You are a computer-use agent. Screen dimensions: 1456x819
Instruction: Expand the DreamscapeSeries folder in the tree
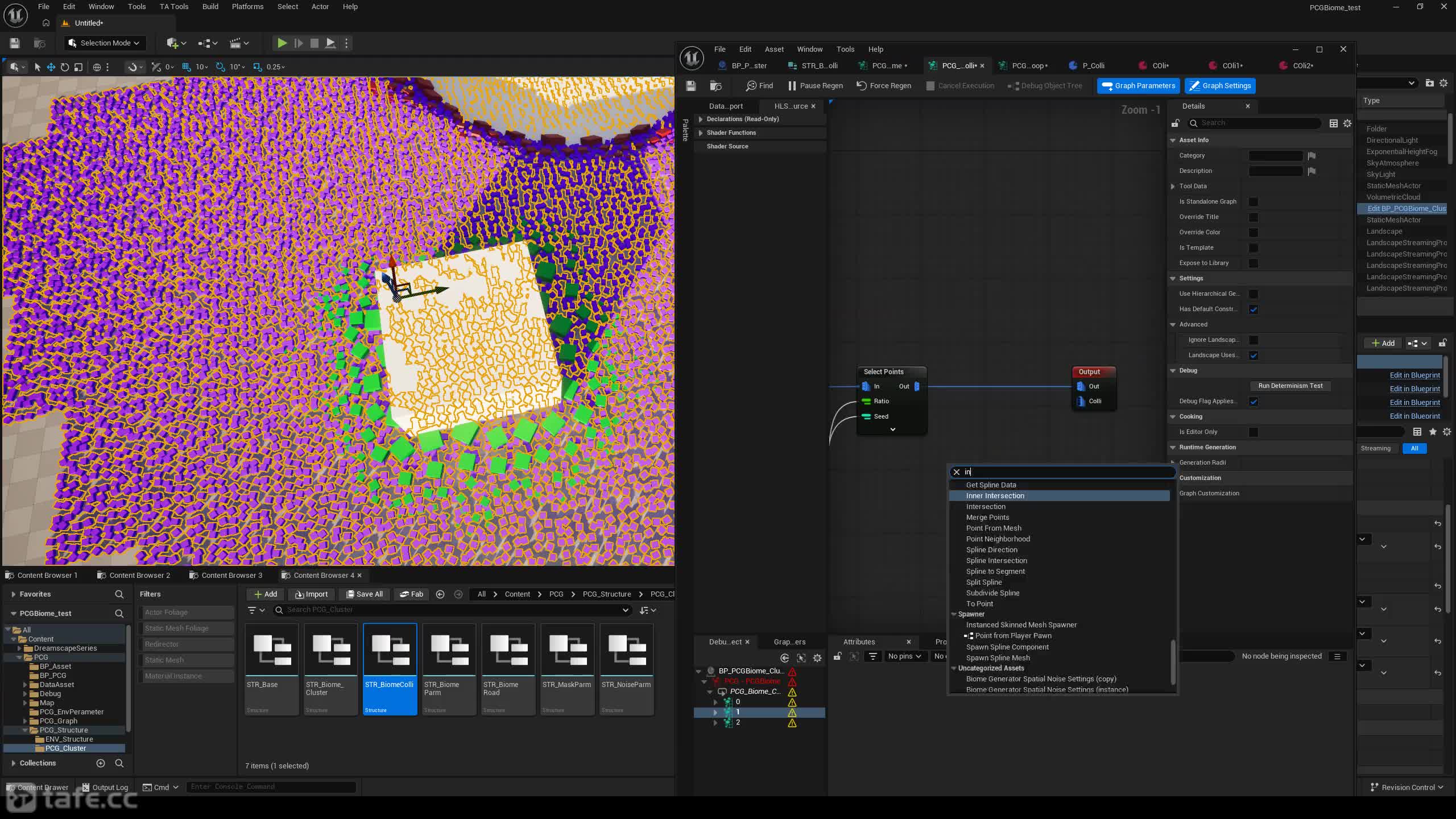point(19,648)
